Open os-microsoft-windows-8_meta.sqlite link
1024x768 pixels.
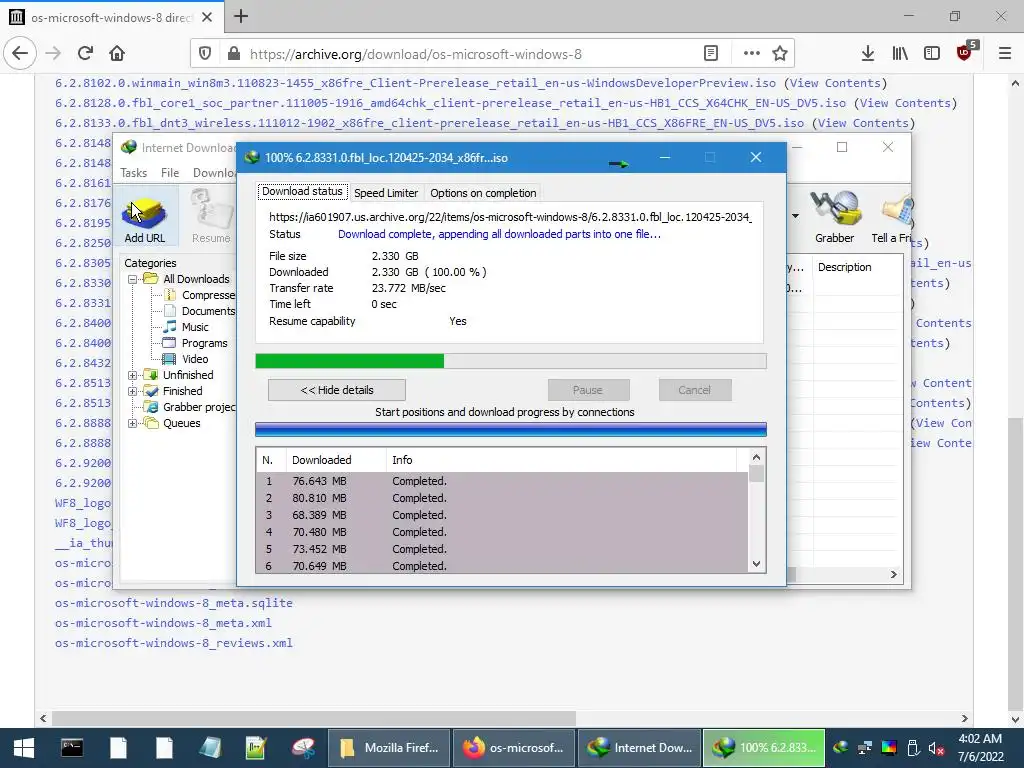(174, 603)
